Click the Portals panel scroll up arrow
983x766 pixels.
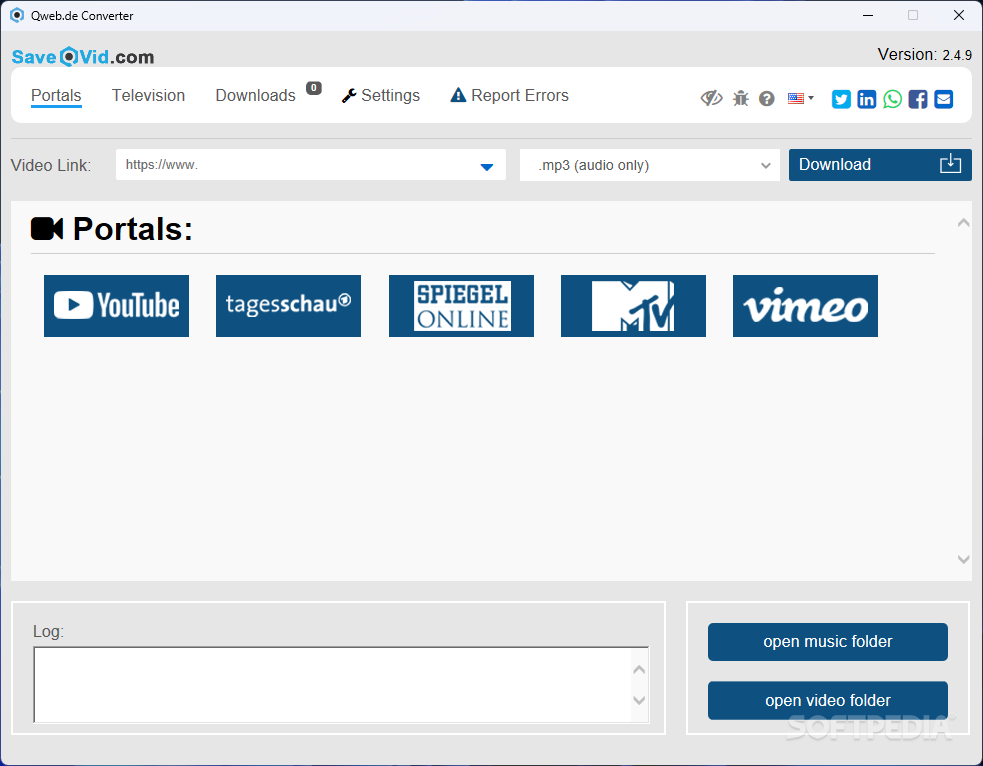(x=964, y=223)
